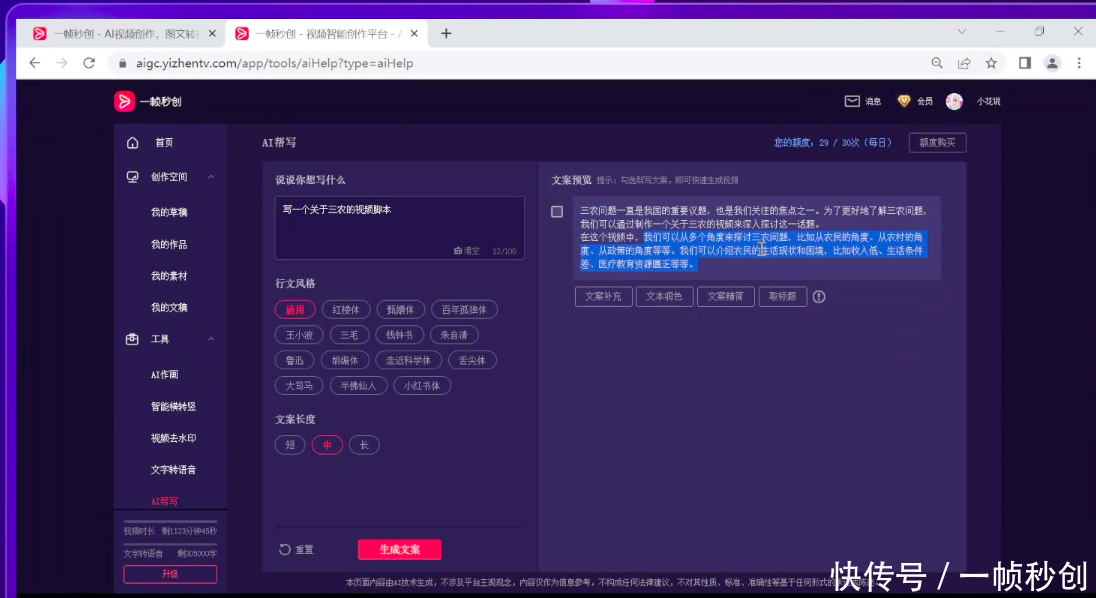Viewport: 1096px width, 598px height.
Task: Open the Chrome tab search dropdown arrow
Action: point(962,31)
